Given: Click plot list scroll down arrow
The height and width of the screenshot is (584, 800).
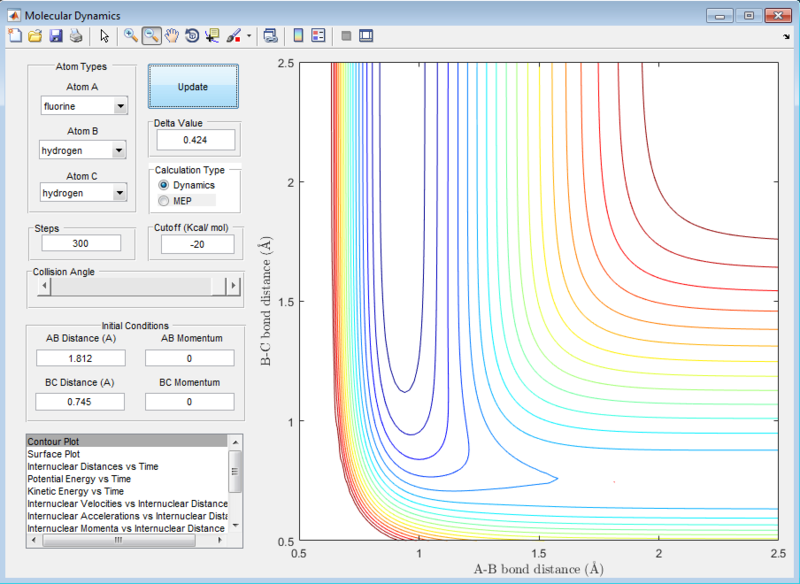Looking at the screenshot, I should pyautogui.click(x=235, y=526).
